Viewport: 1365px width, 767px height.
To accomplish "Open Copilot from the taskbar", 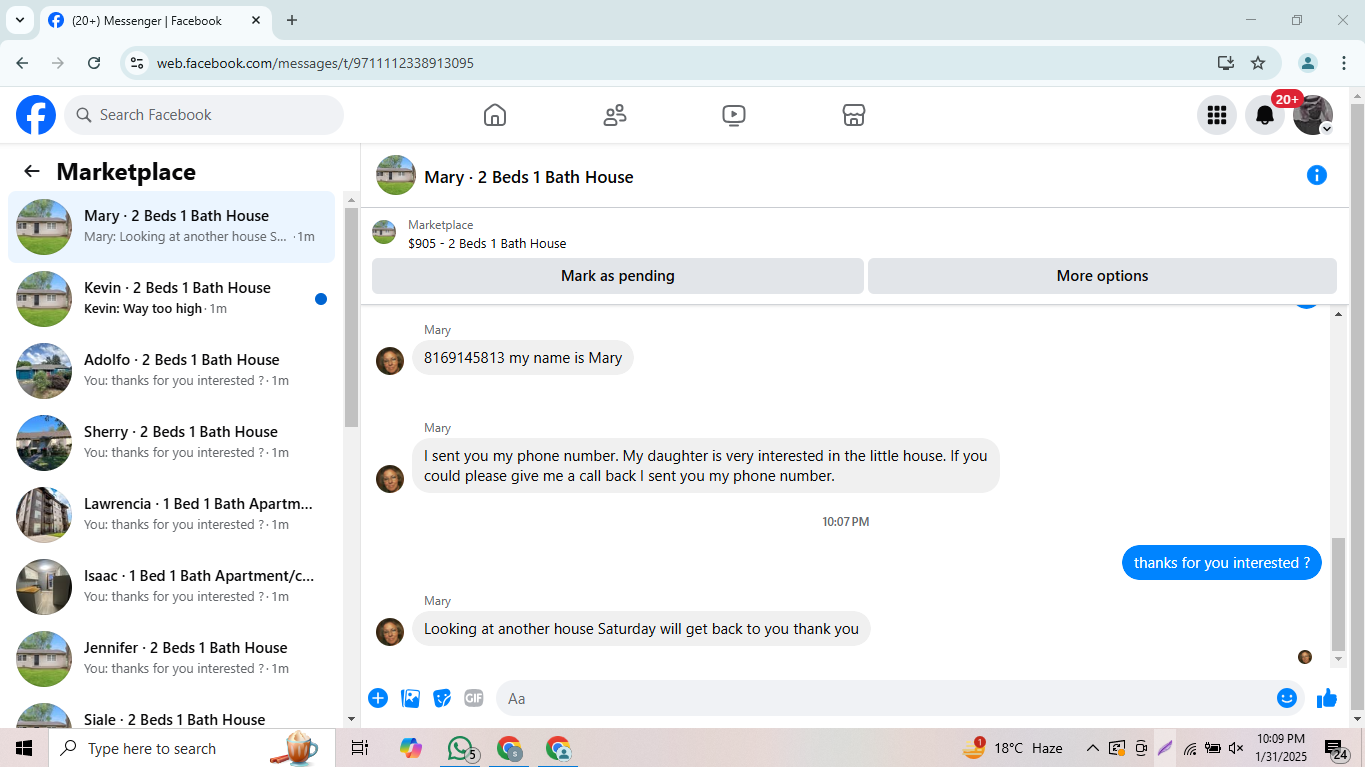I will [410, 748].
